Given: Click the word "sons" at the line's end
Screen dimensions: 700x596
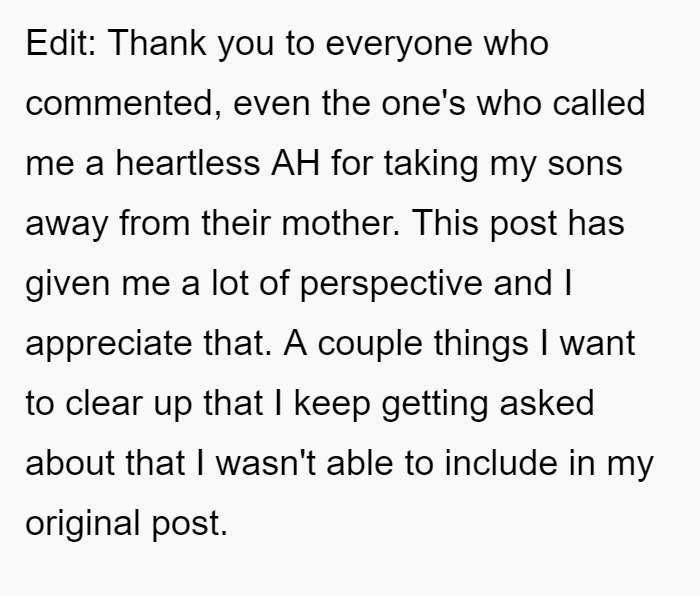Looking at the screenshot, I should 585,164.
